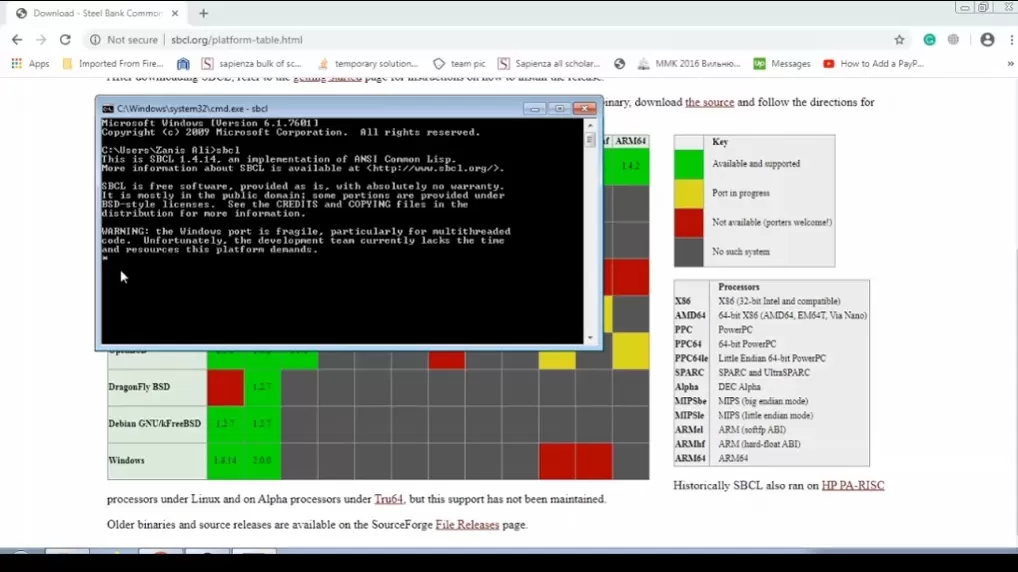Open the Messages bookmark
This screenshot has height=572, width=1018.
[x=781, y=64]
